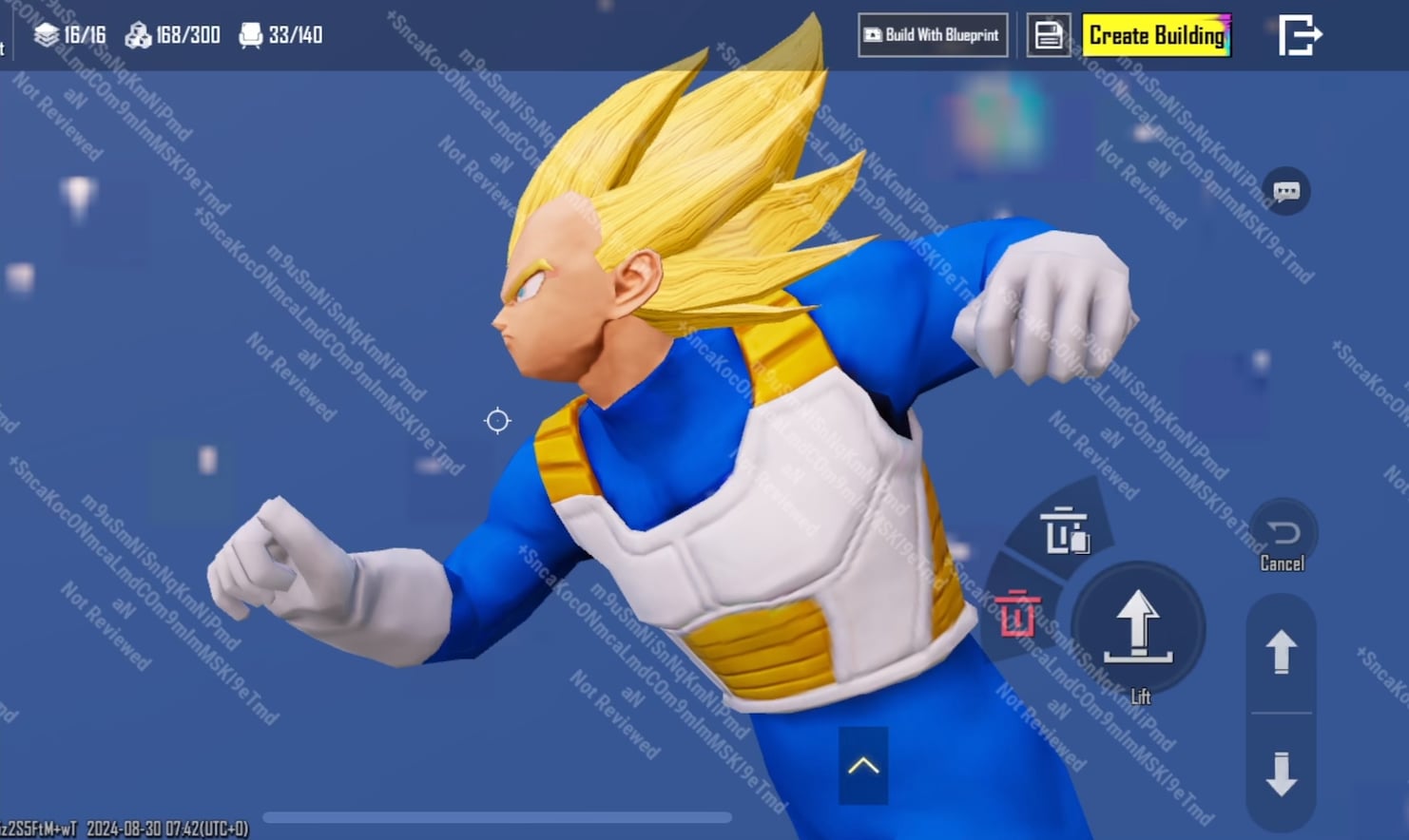Click the furniture count 33/140 indicator

[280, 35]
